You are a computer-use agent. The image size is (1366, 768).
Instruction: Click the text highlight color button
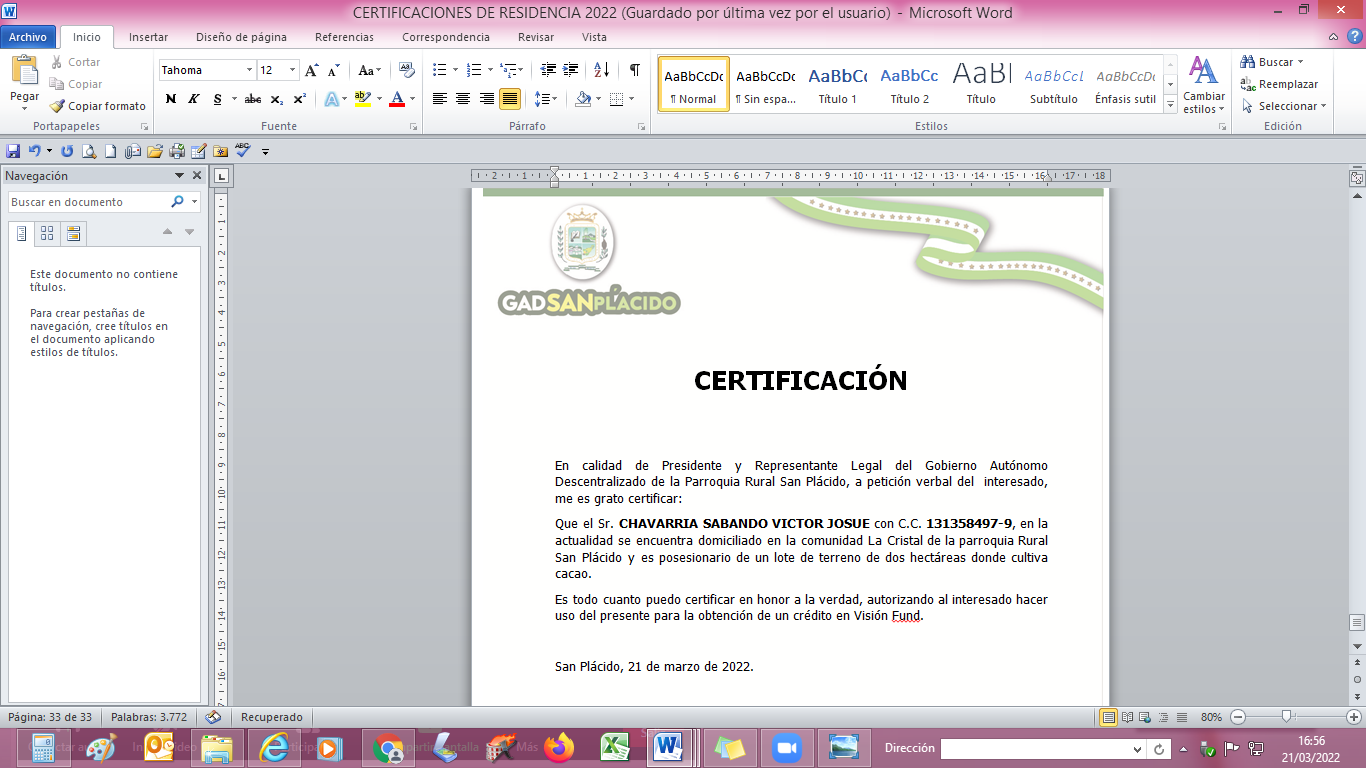362,99
